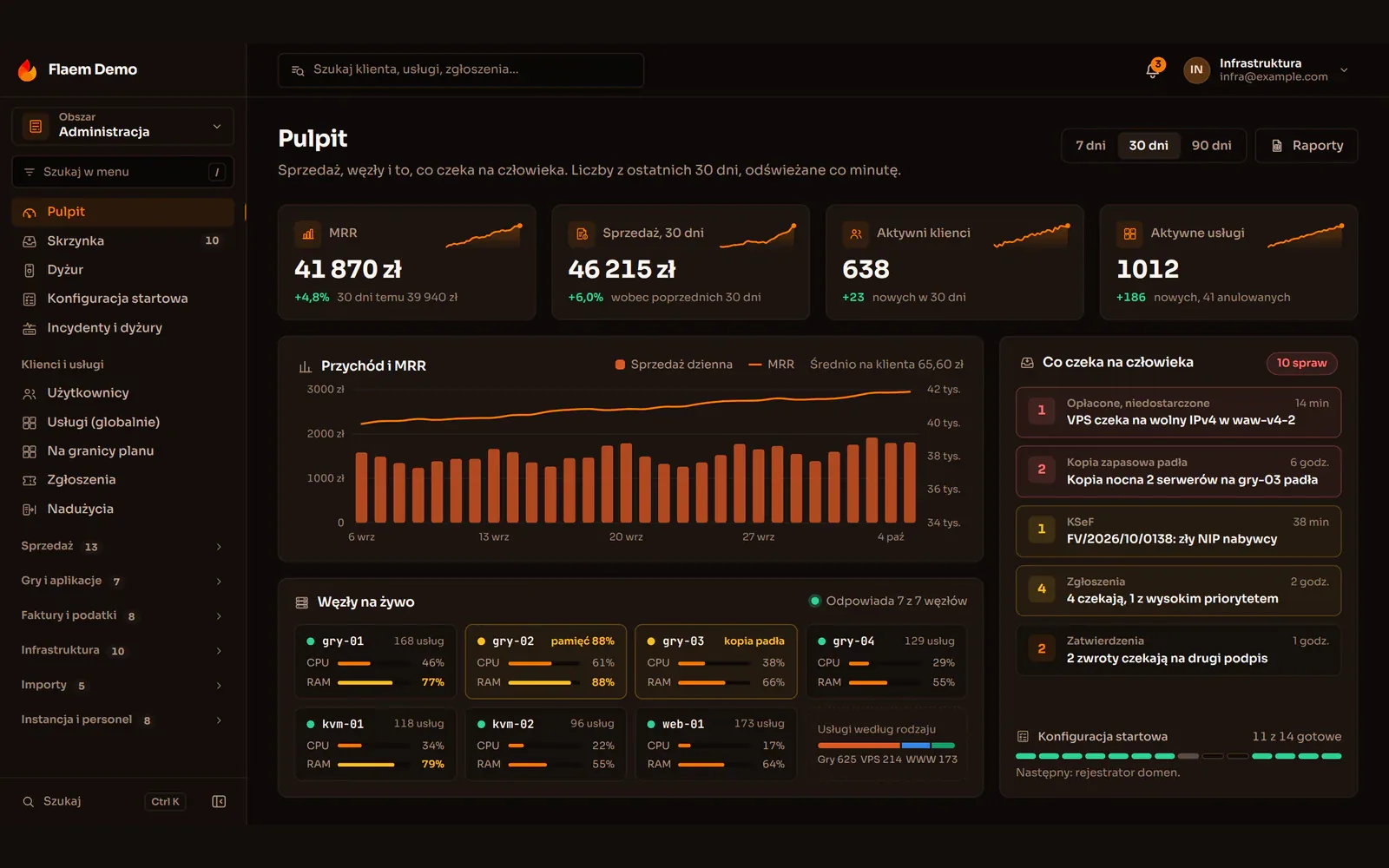Open the Raporty button

coord(1307,146)
